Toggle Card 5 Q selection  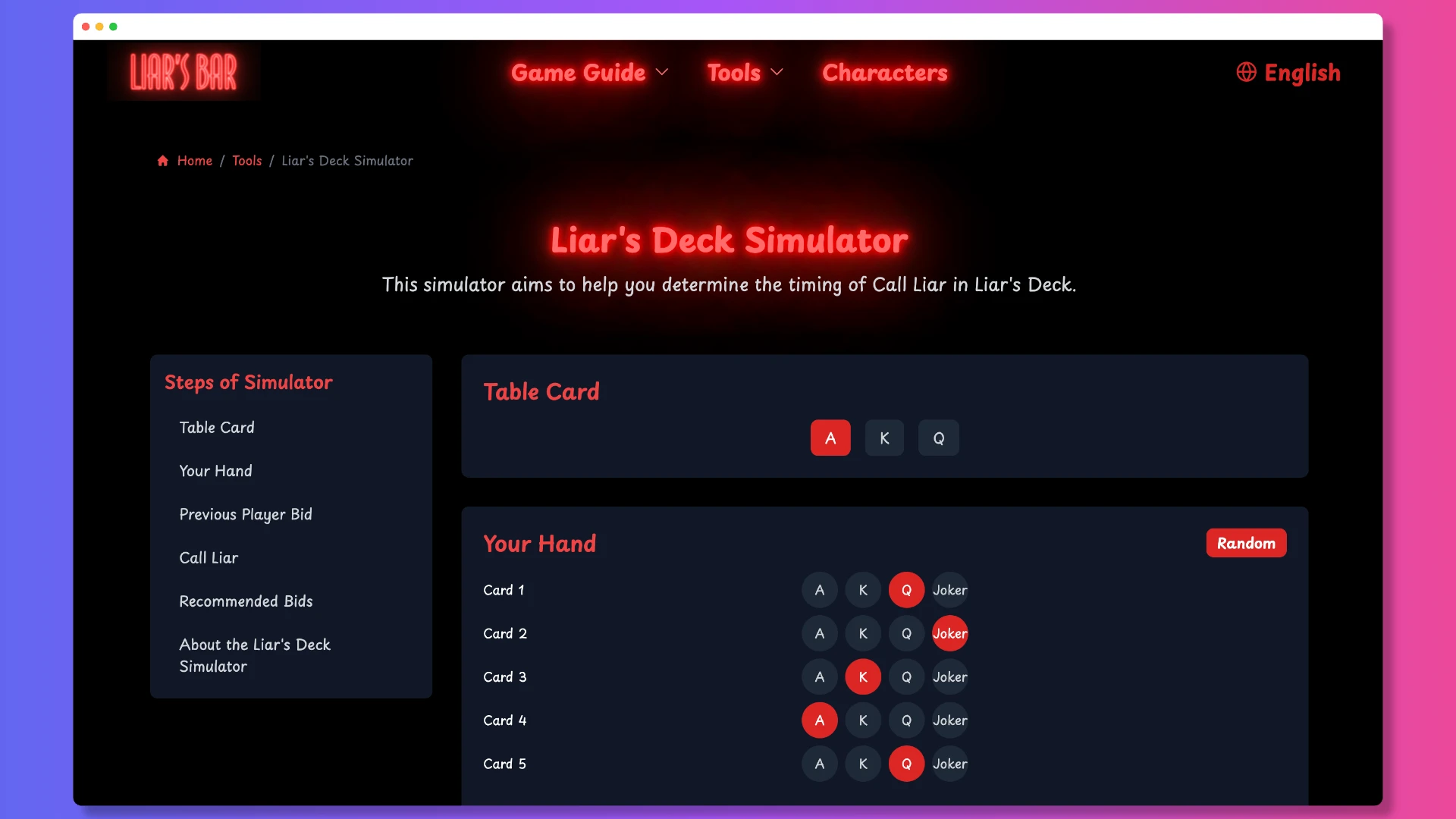[x=905, y=763]
